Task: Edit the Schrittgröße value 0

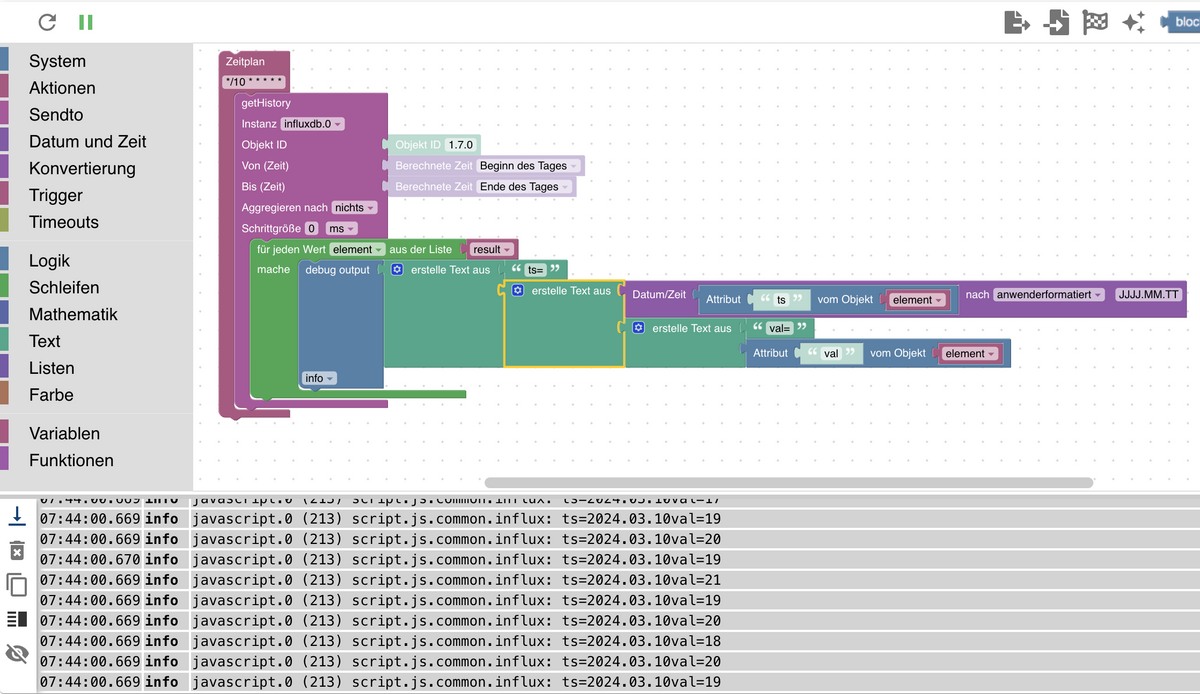Action: (x=312, y=229)
